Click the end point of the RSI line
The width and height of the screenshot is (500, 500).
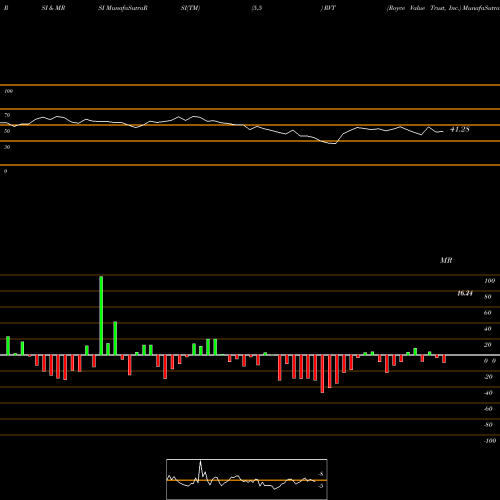(x=443, y=132)
